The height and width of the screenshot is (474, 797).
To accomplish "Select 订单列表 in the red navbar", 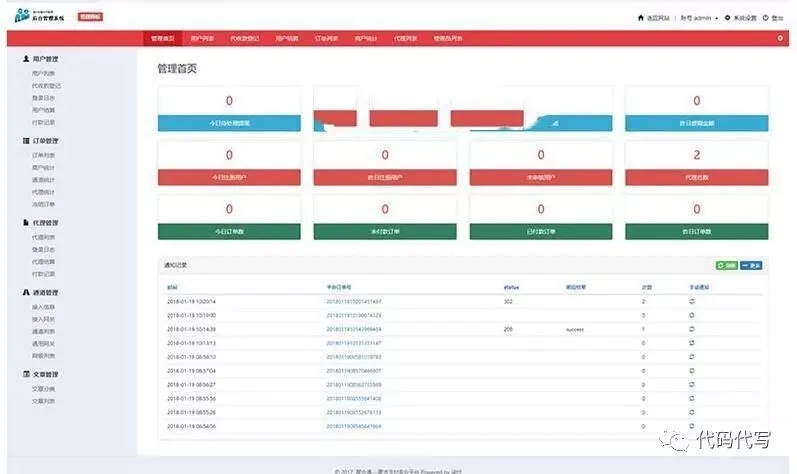I will pos(326,38).
